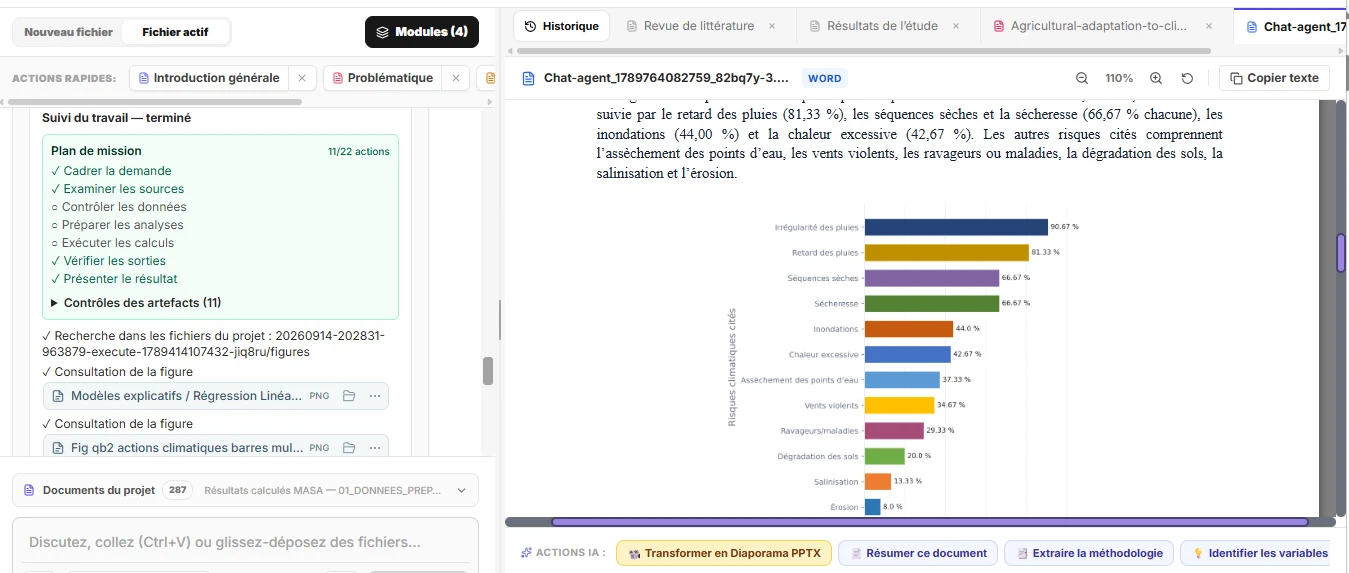Screen dimensions: 1349x573
Task: Click the Documents du projet document icon
Action: pyautogui.click(x=28, y=490)
